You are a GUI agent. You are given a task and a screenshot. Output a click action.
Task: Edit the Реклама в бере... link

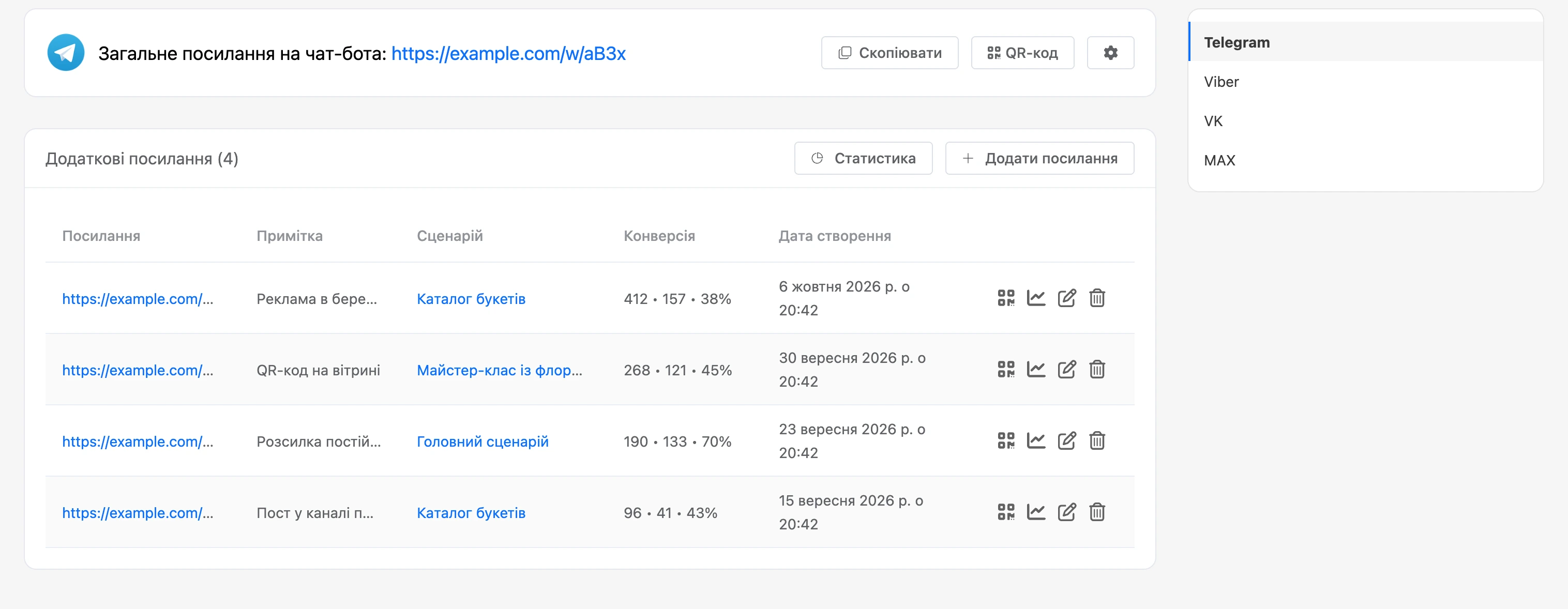[1066, 298]
